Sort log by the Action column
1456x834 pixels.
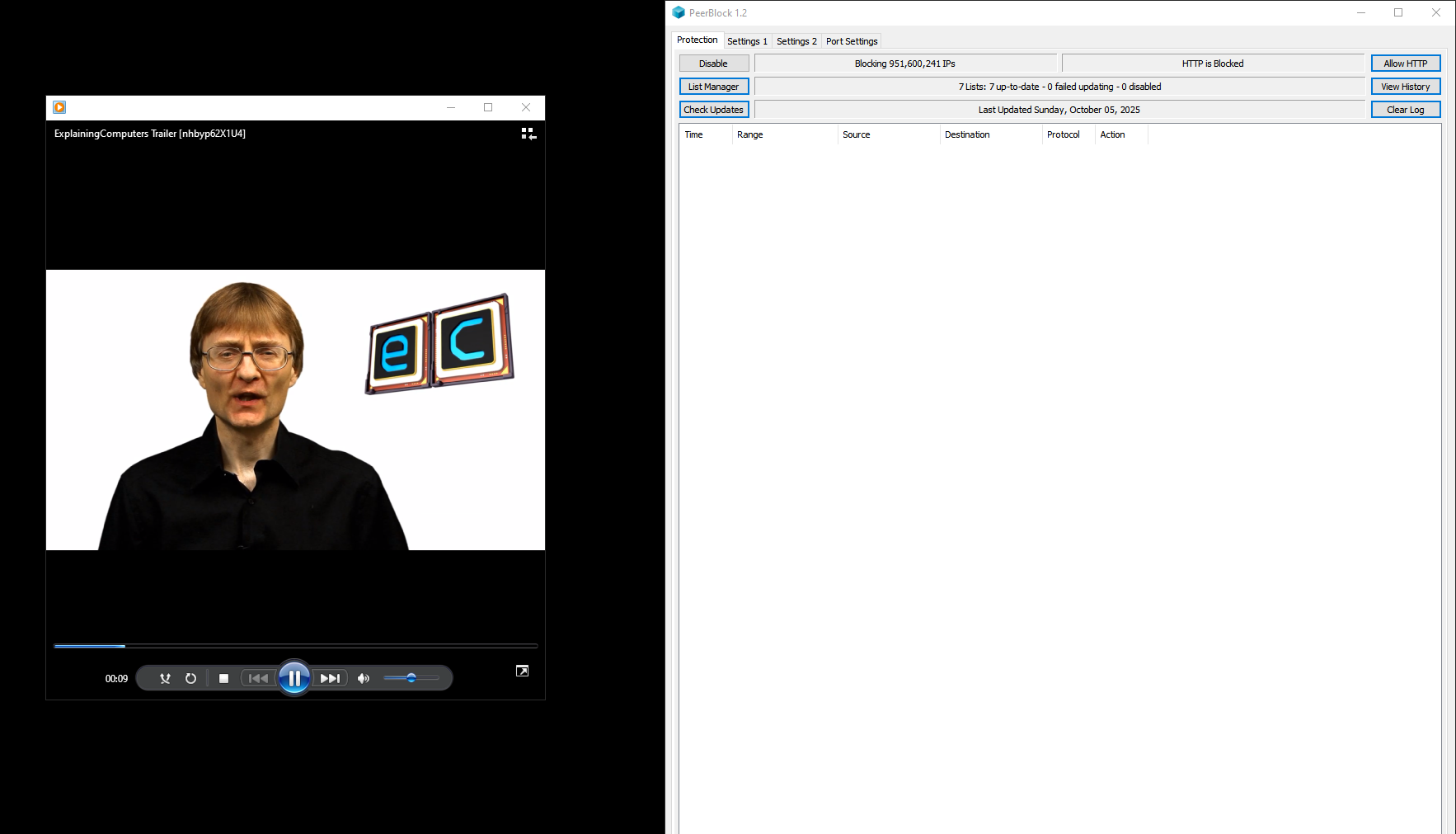click(1121, 134)
